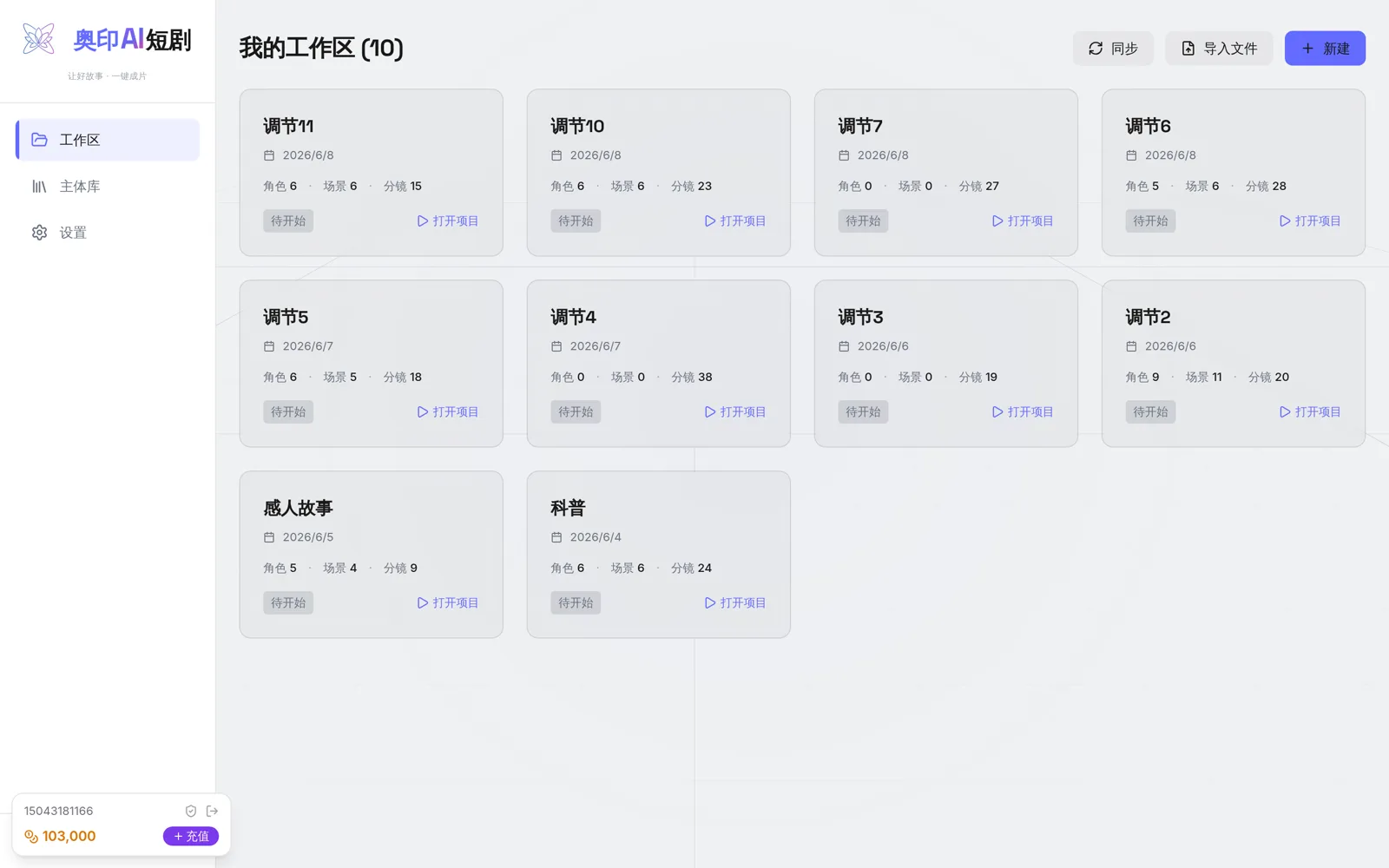Image resolution: width=1389 pixels, height=868 pixels.
Task: Click the 103,000 credit balance
Action: tap(69, 836)
